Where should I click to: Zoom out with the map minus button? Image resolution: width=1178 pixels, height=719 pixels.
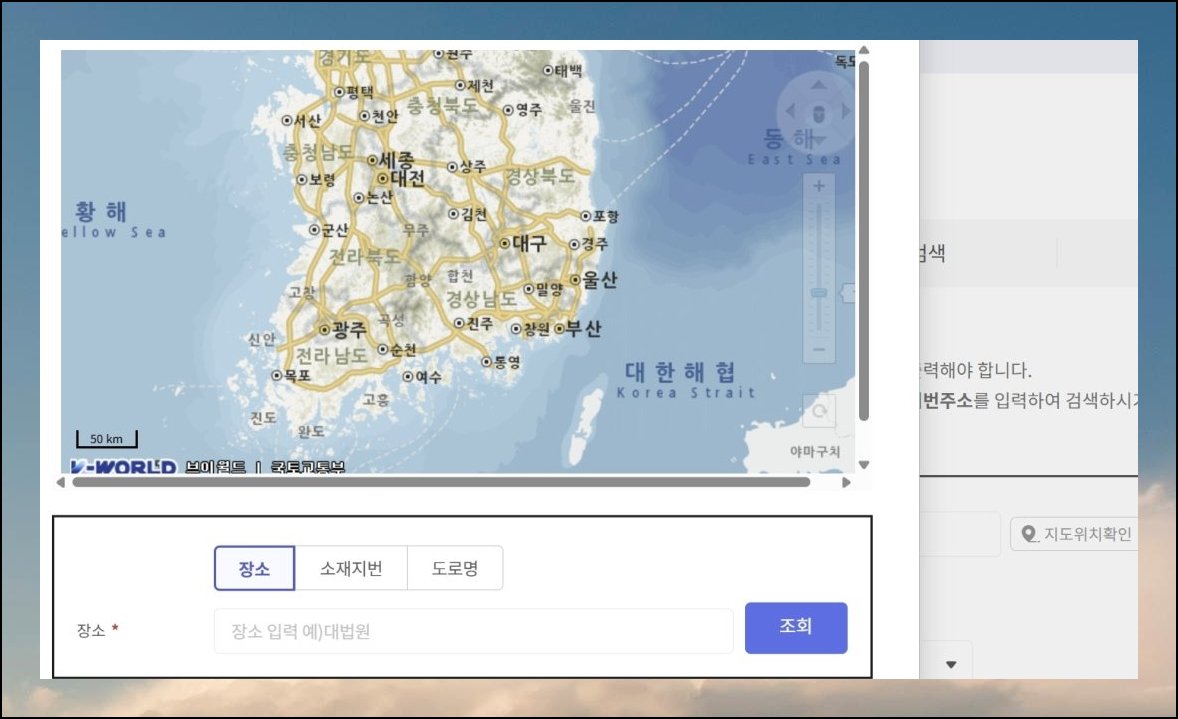(x=819, y=349)
